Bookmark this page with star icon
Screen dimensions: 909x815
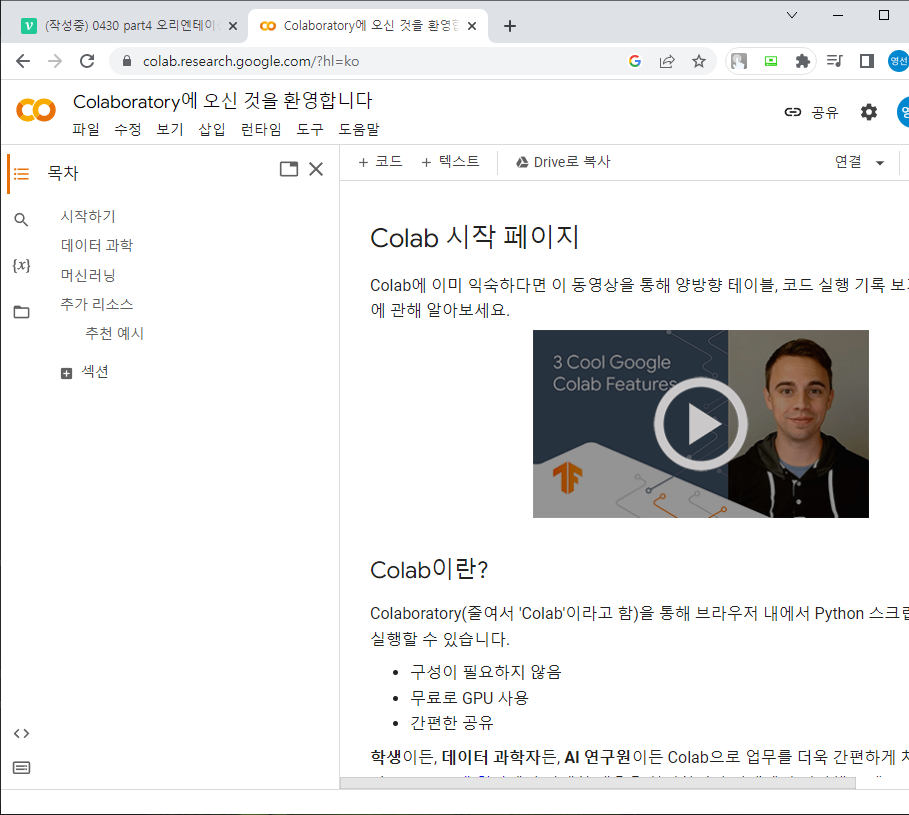tap(699, 61)
